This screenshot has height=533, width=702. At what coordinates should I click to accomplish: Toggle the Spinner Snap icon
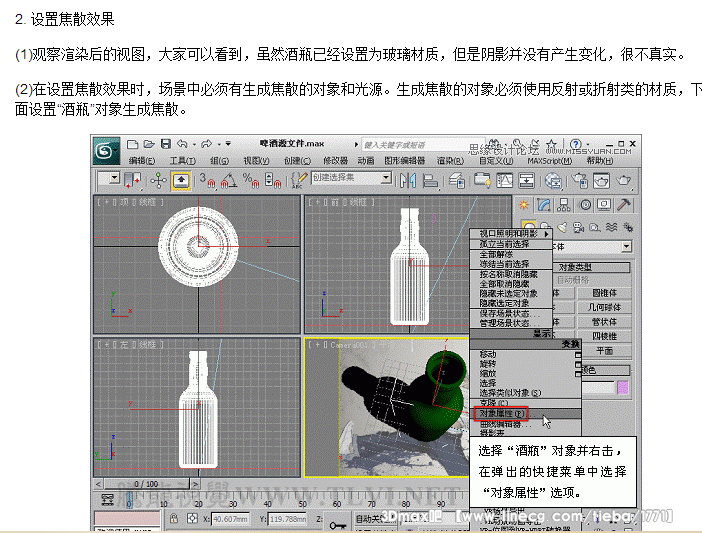273,180
